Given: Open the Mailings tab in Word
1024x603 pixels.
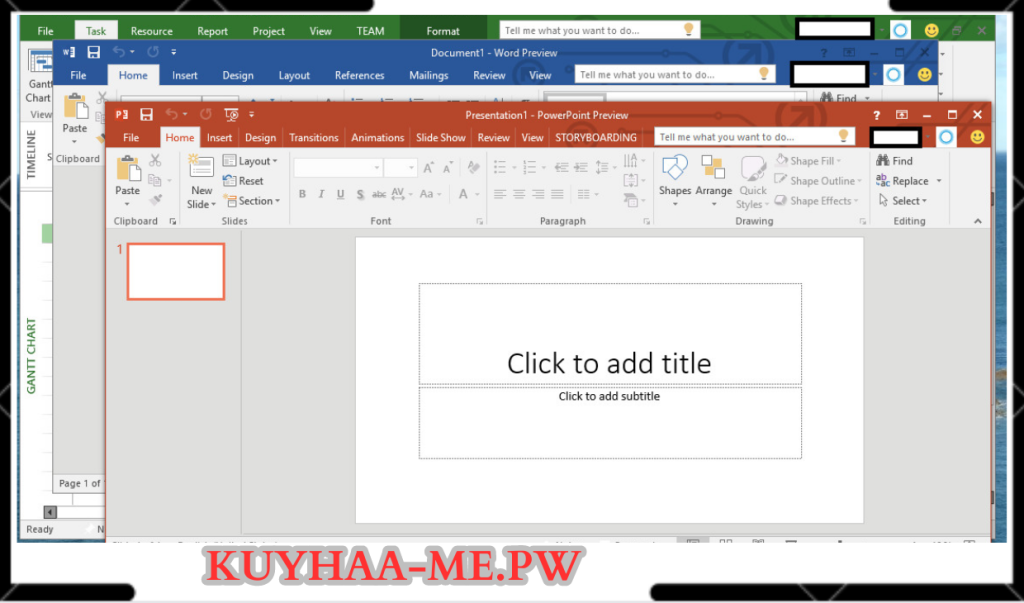Looking at the screenshot, I should pyautogui.click(x=428, y=75).
